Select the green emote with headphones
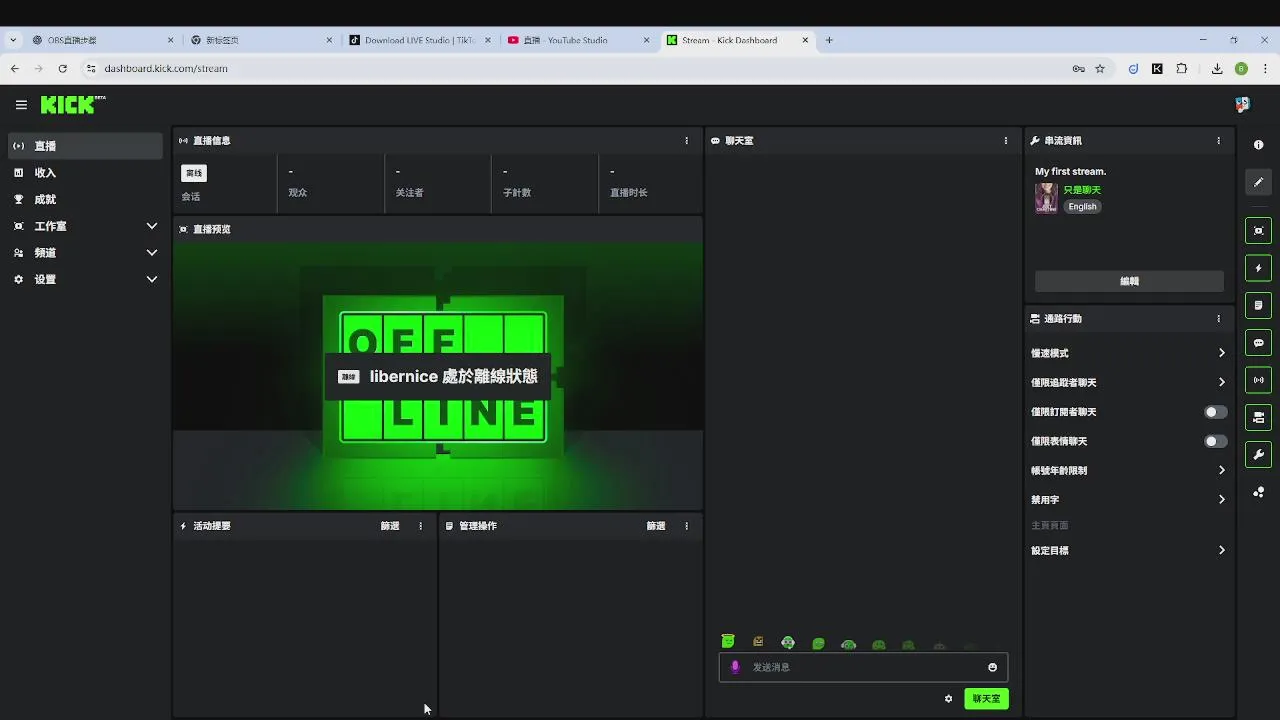 848,645
